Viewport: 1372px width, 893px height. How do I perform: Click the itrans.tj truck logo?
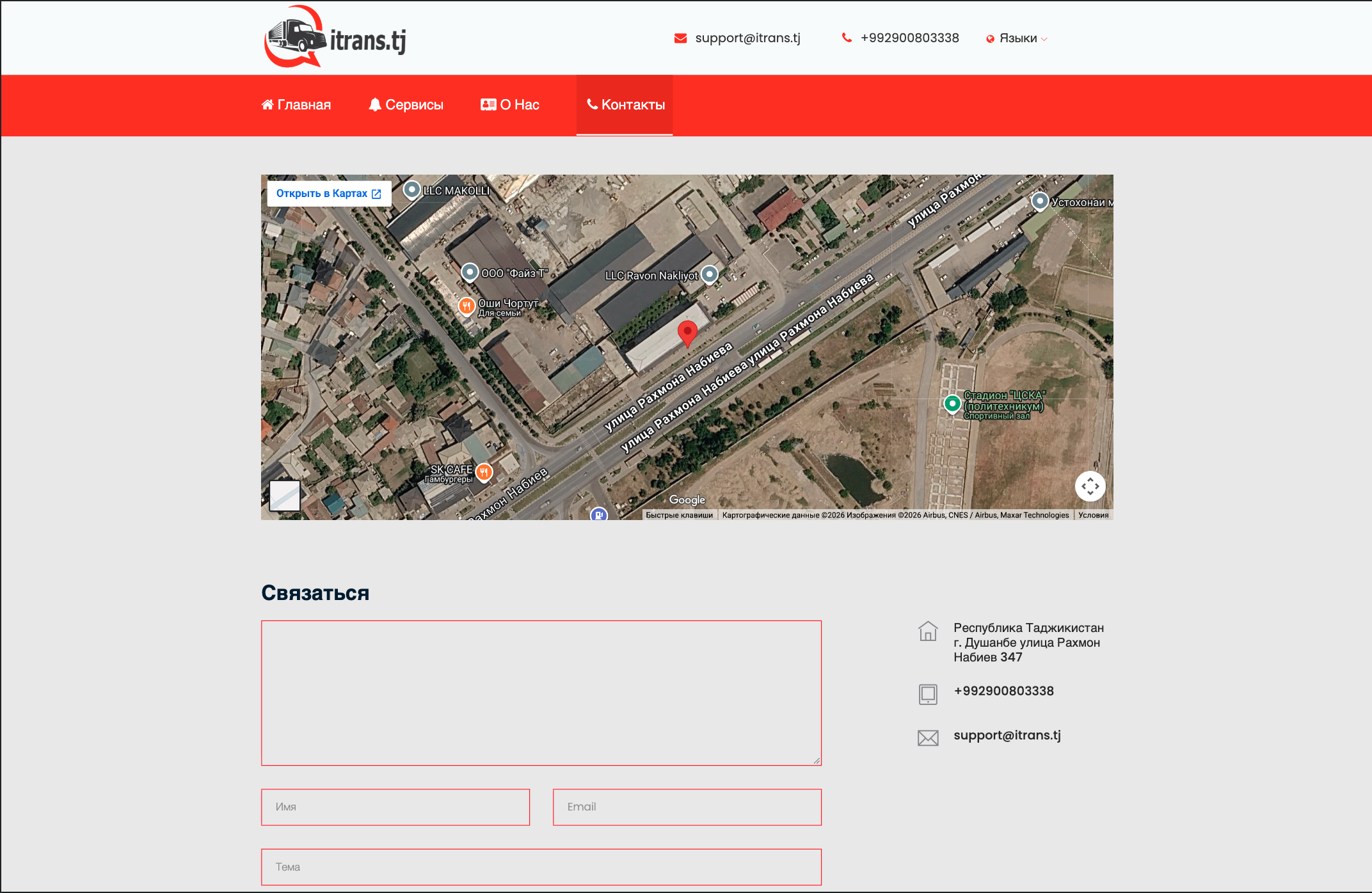[x=335, y=37]
